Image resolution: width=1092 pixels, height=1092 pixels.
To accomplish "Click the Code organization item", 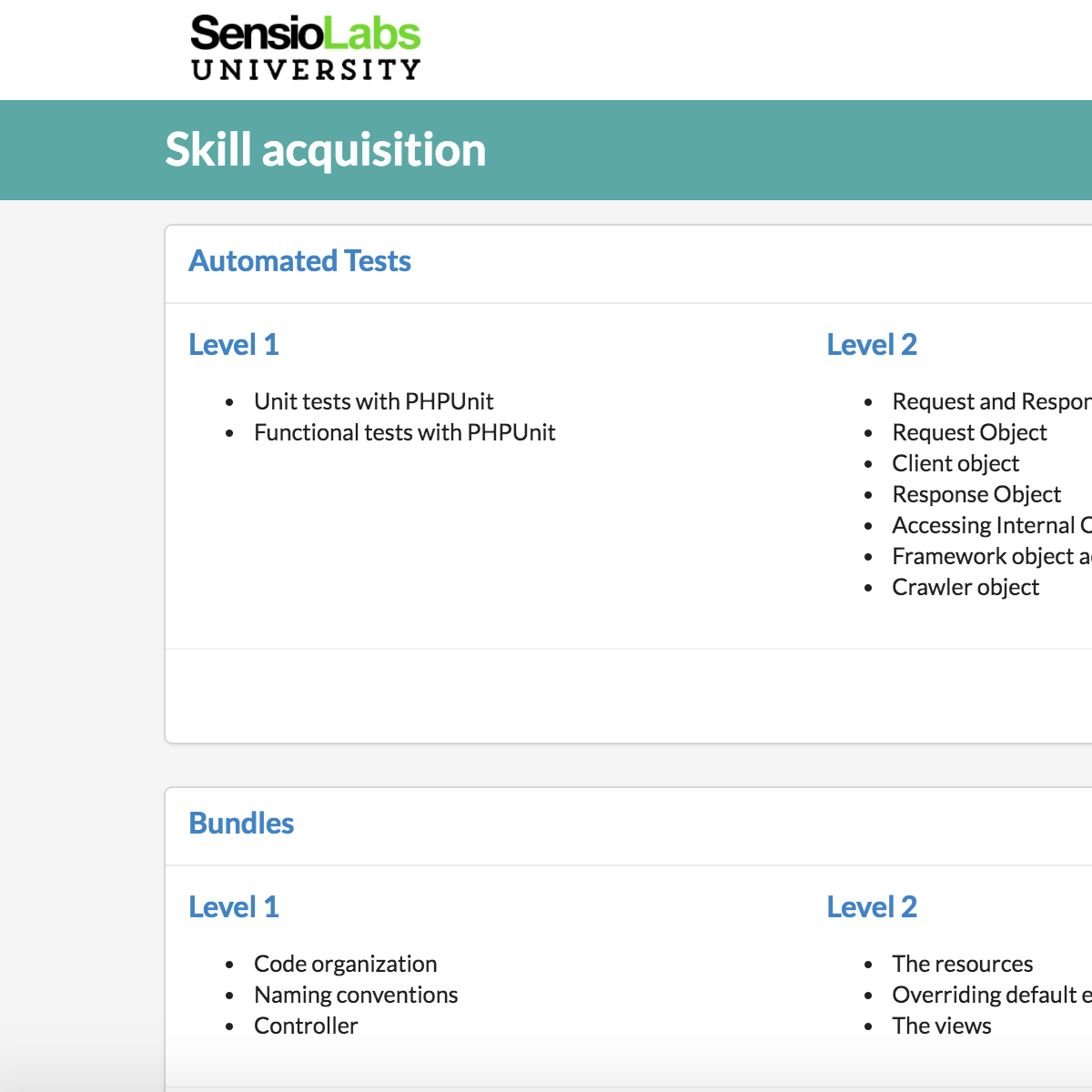I will tap(345, 964).
